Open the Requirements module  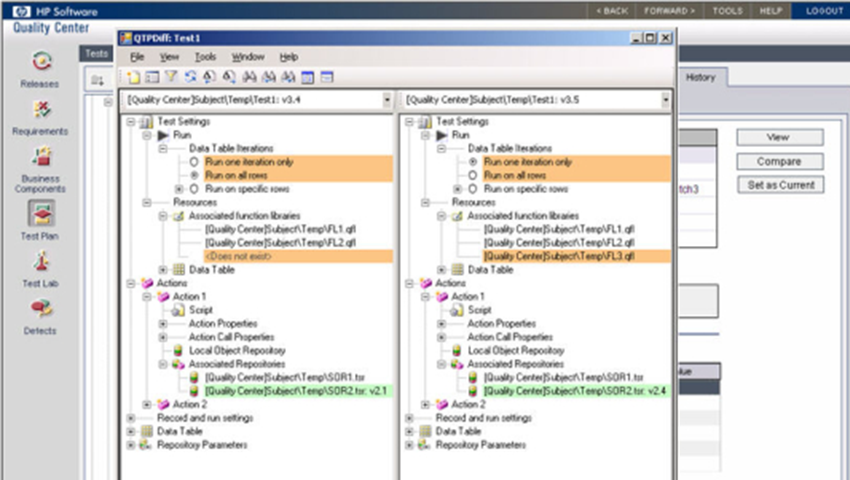click(40, 110)
